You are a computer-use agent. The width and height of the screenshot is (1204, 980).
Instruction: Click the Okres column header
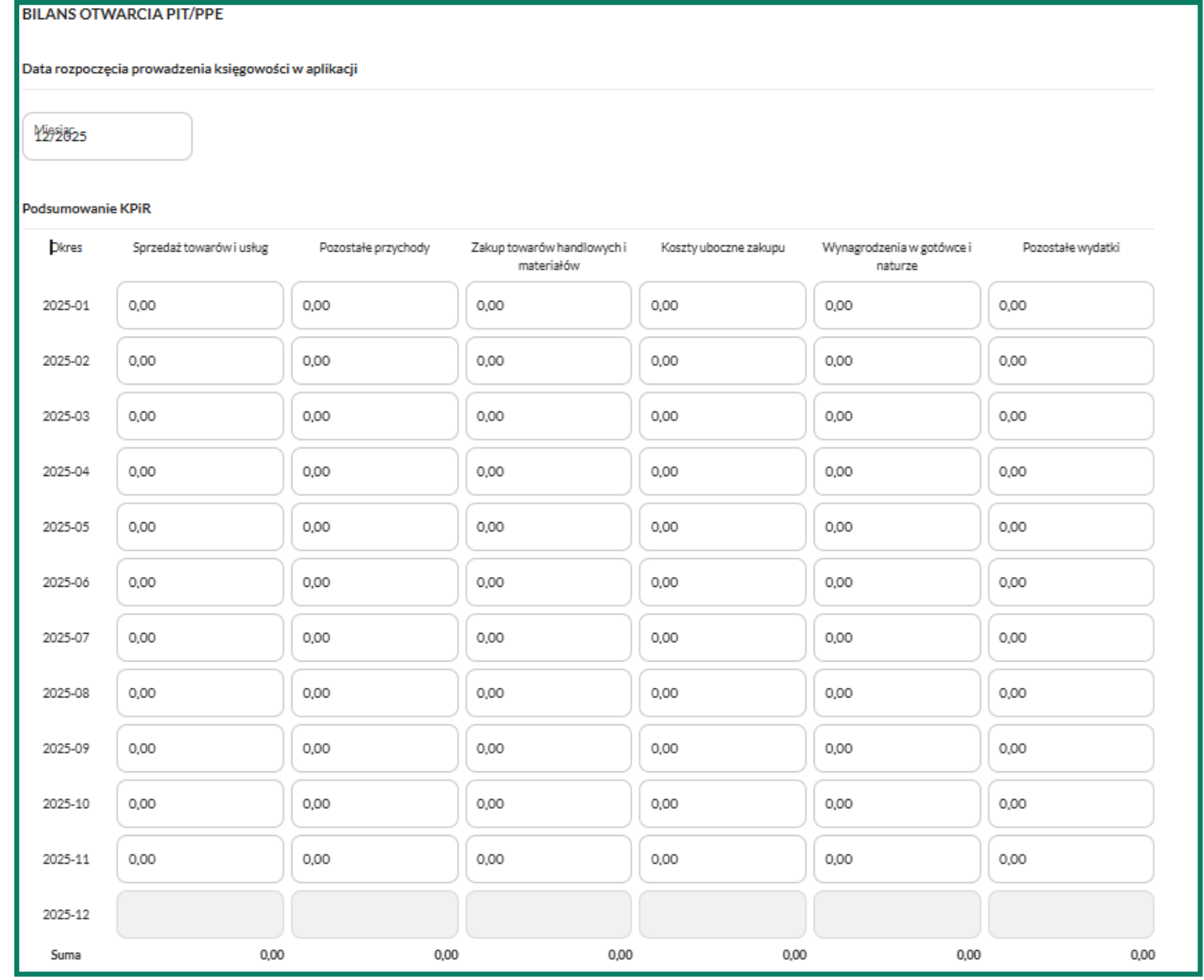click(66, 248)
